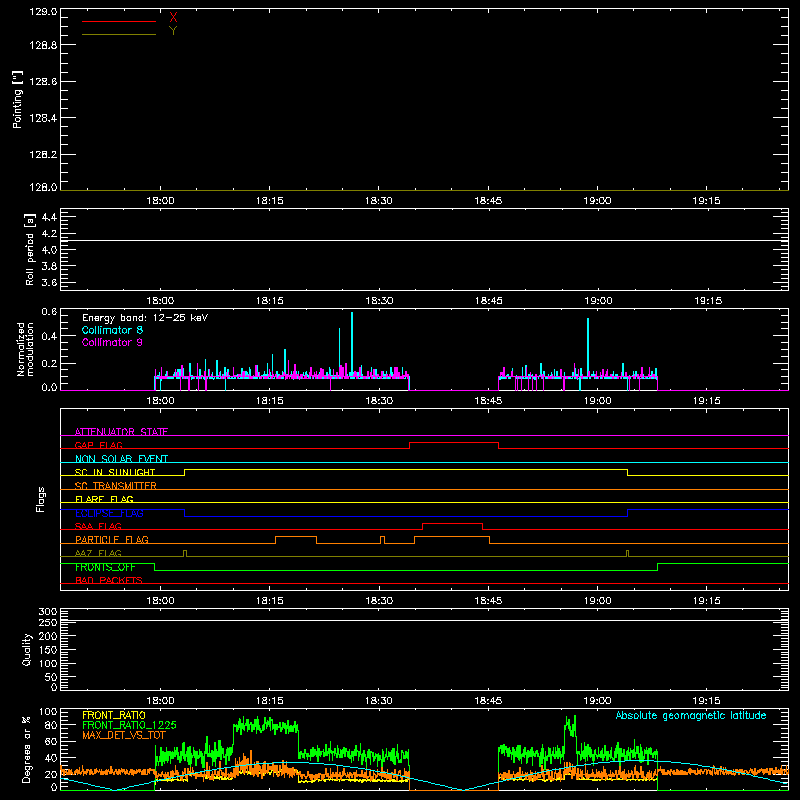The width and height of the screenshot is (800, 800).
Task: Click the magenta "Collimator 9" legend label
Action: click(x=112, y=342)
